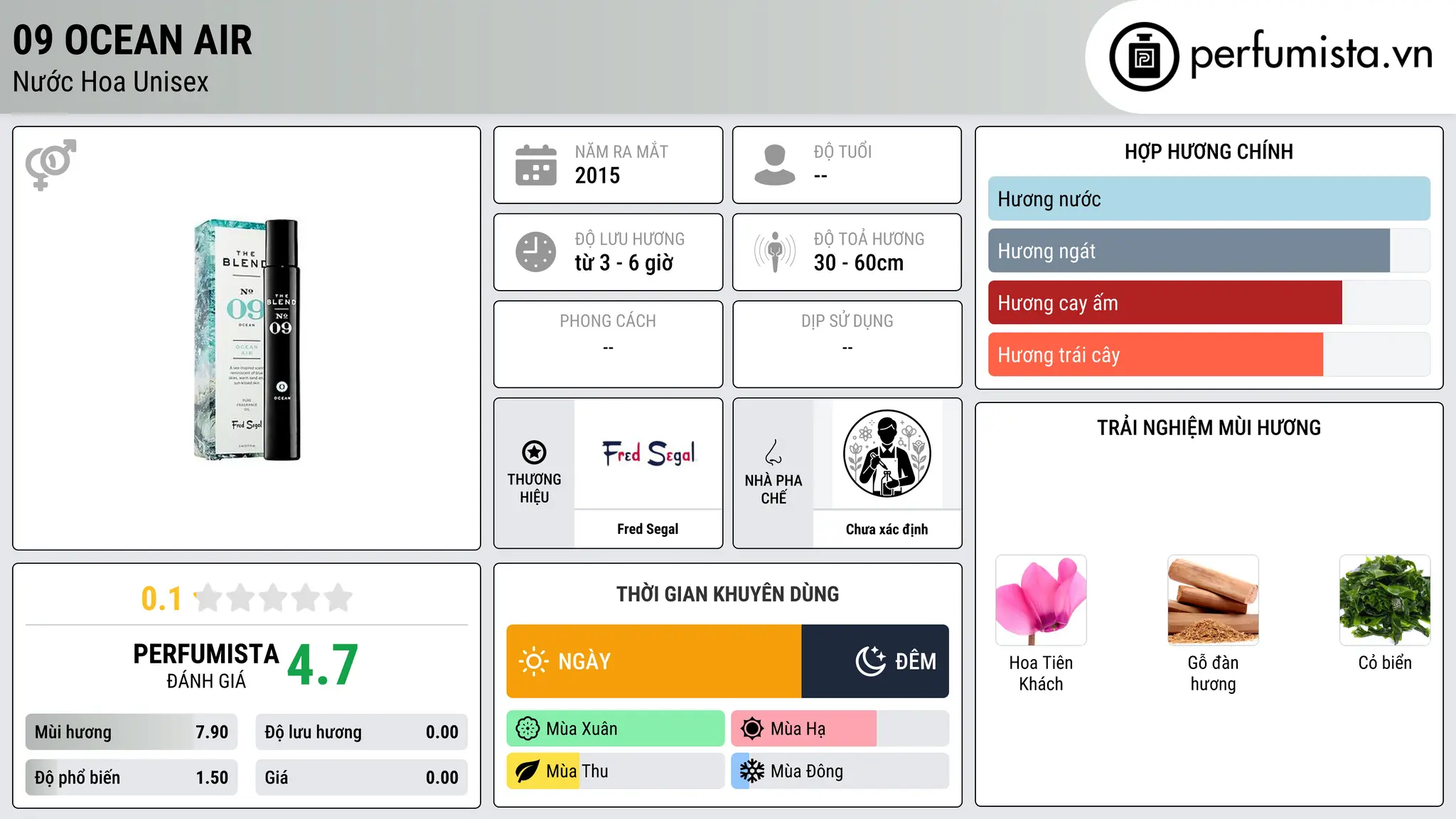Click the Hương nước accord bar
This screenshot has height=819, width=1456.
click(1209, 199)
